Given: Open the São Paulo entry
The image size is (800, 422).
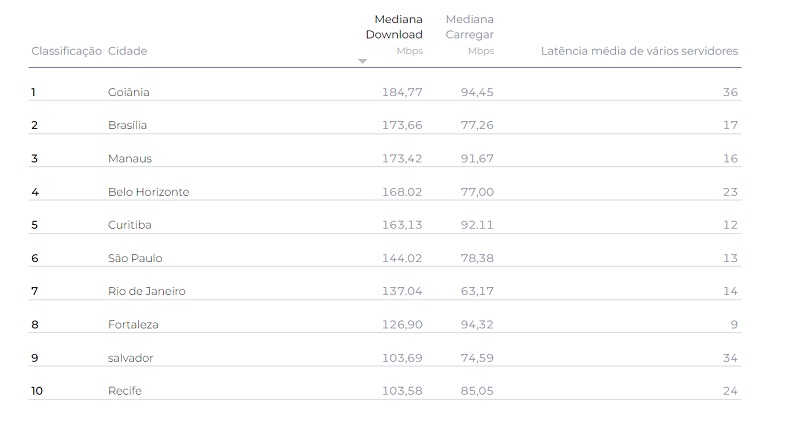Looking at the screenshot, I should click(133, 258).
